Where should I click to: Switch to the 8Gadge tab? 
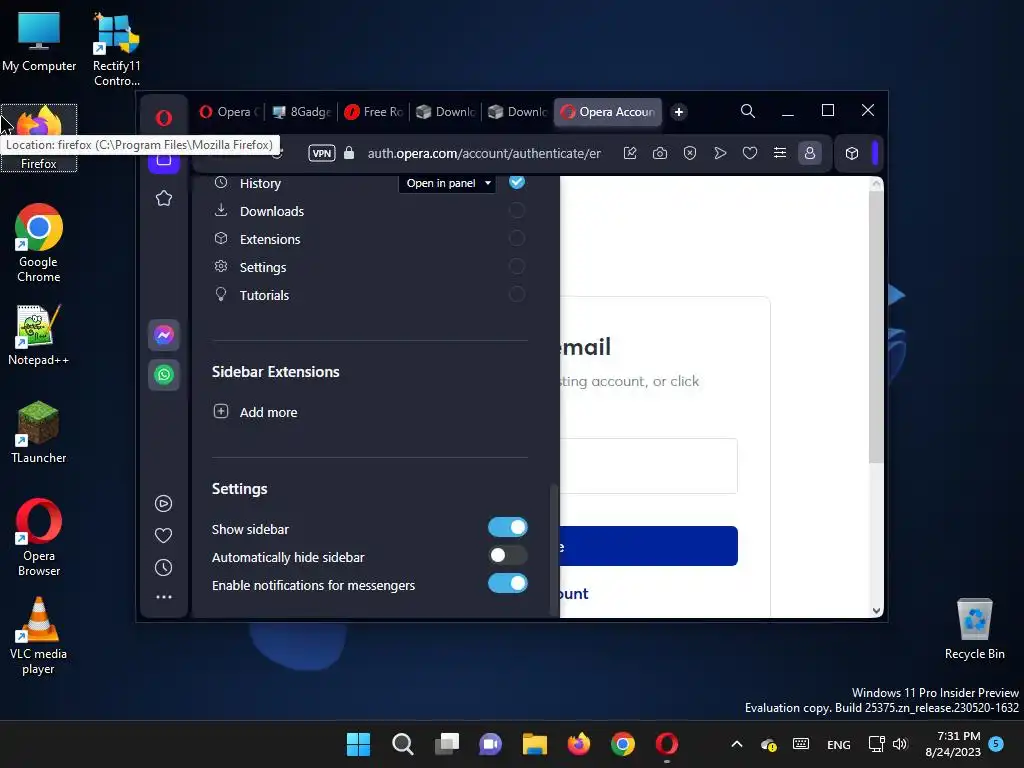click(x=302, y=112)
